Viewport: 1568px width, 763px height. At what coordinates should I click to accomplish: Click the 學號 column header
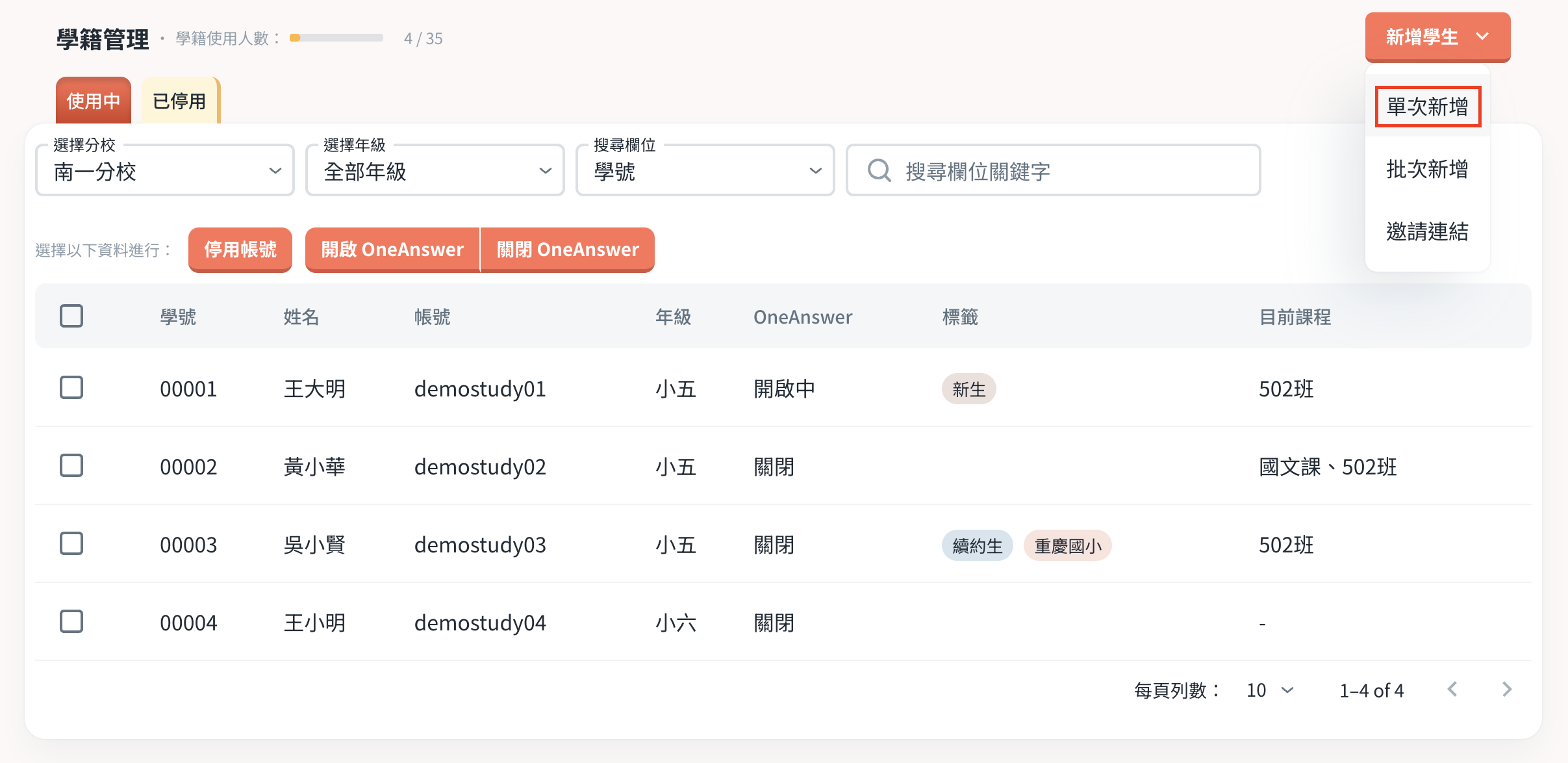(178, 317)
